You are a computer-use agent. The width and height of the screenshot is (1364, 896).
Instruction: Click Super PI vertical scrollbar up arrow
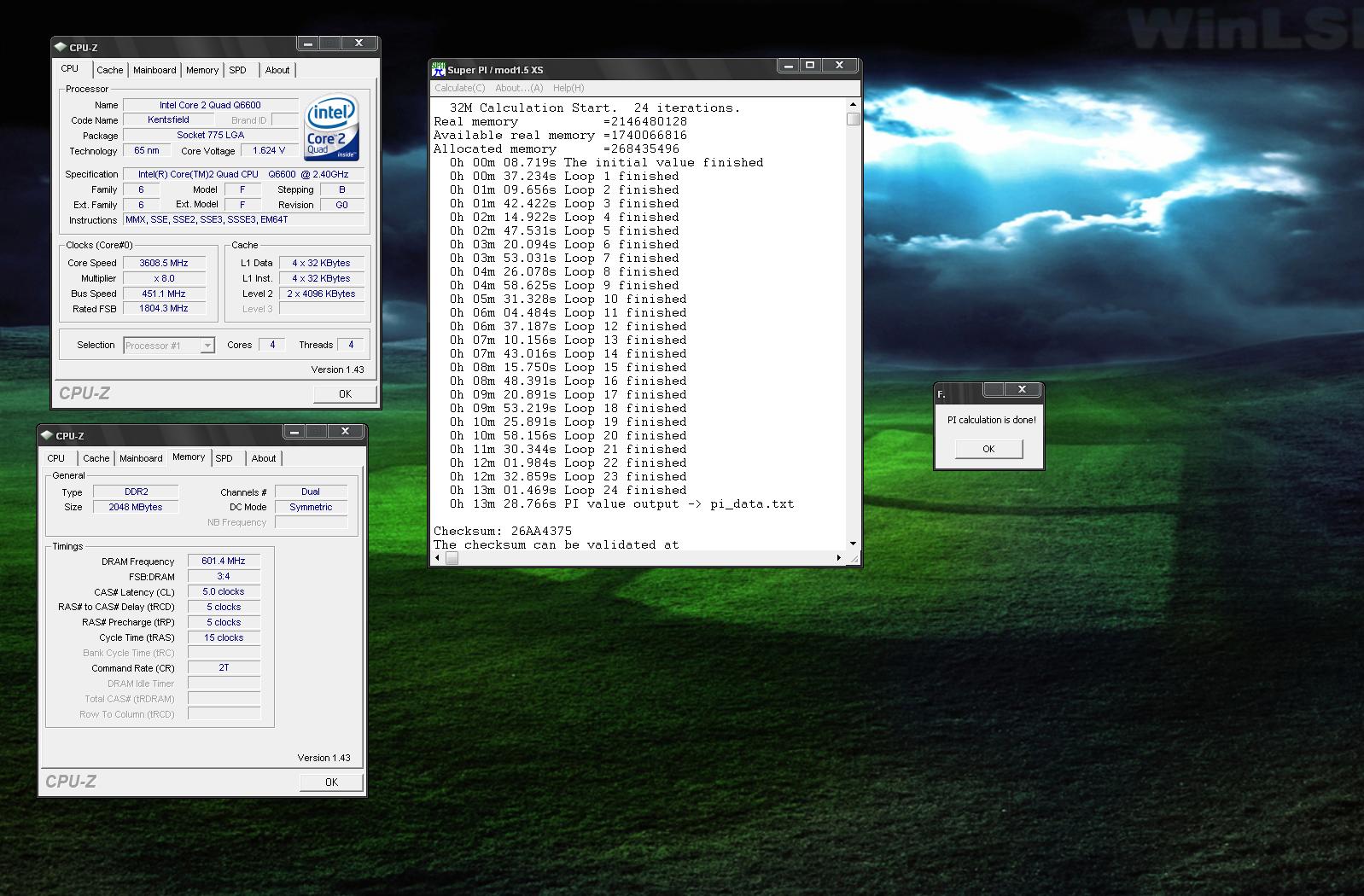point(853,105)
